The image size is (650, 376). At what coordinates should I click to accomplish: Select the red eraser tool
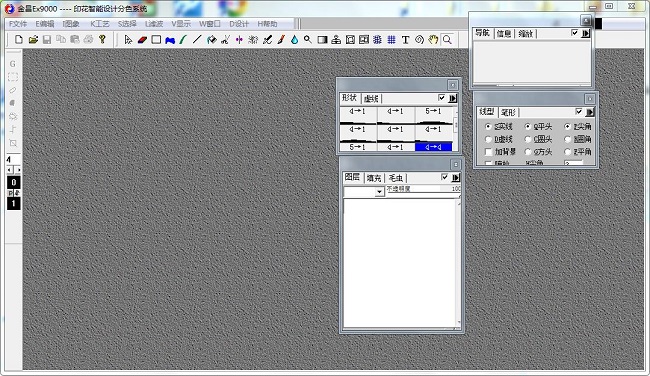(142, 40)
